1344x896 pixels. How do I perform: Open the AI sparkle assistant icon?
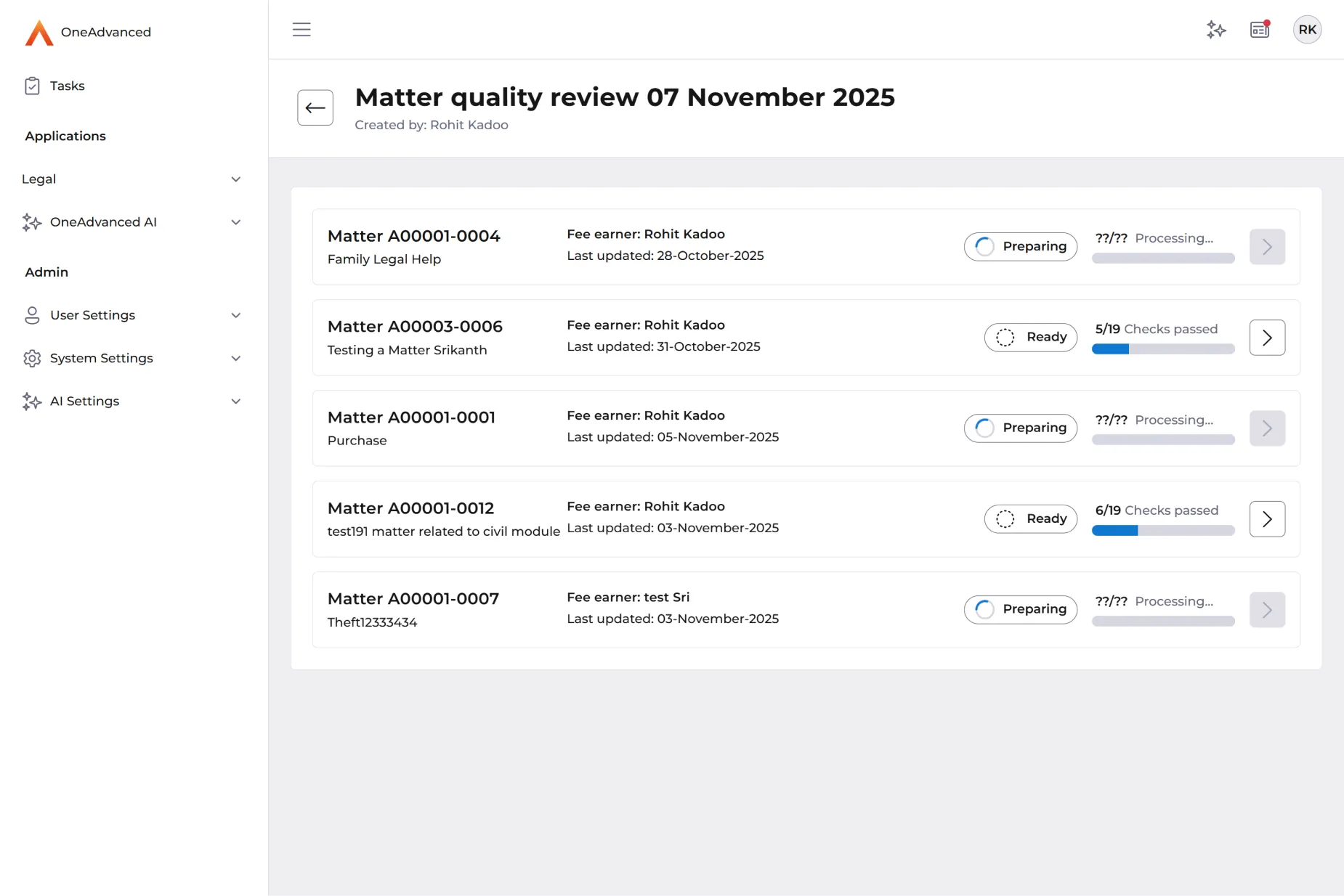(x=1216, y=30)
